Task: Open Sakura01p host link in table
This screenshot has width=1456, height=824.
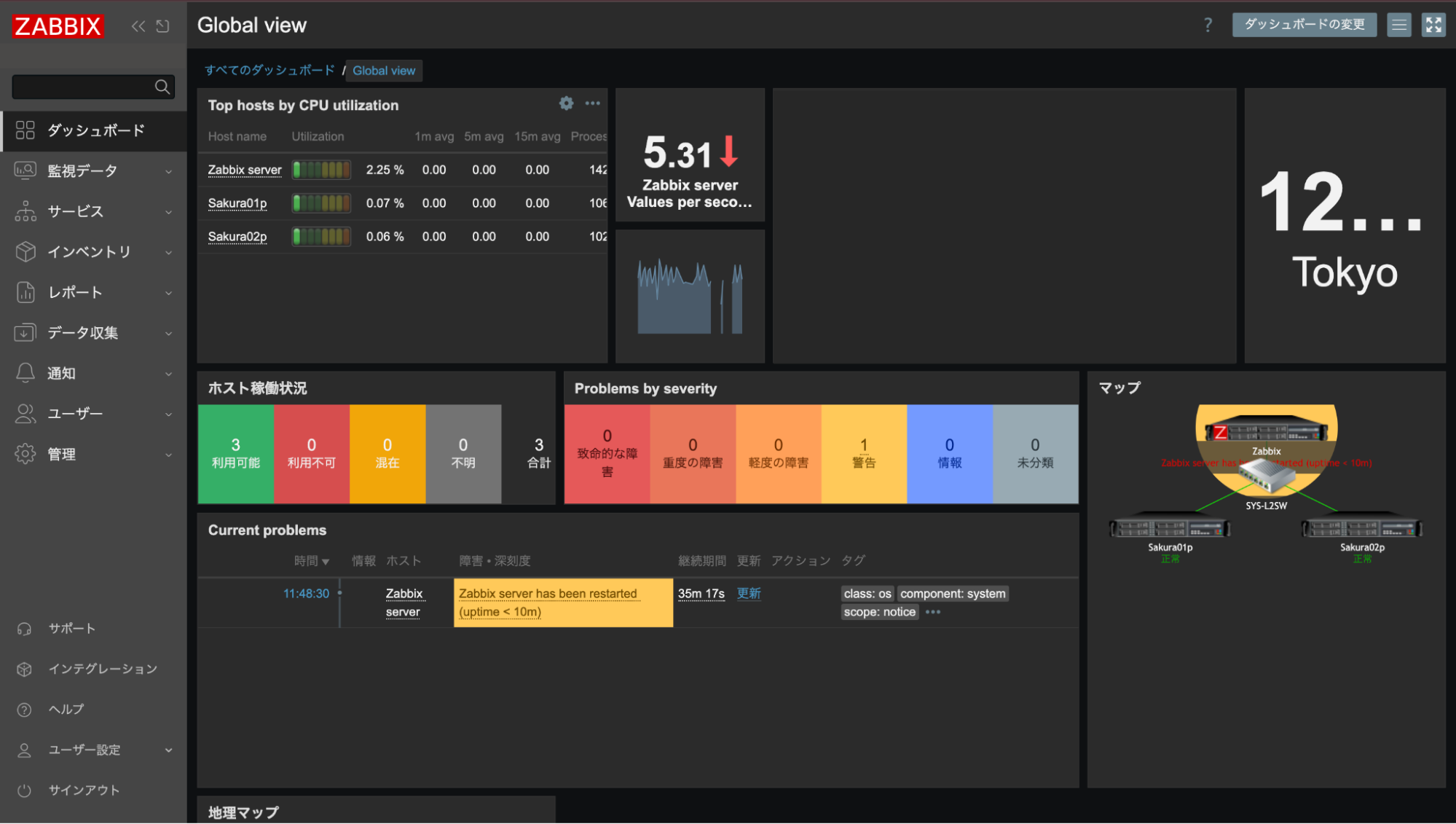Action: click(237, 203)
